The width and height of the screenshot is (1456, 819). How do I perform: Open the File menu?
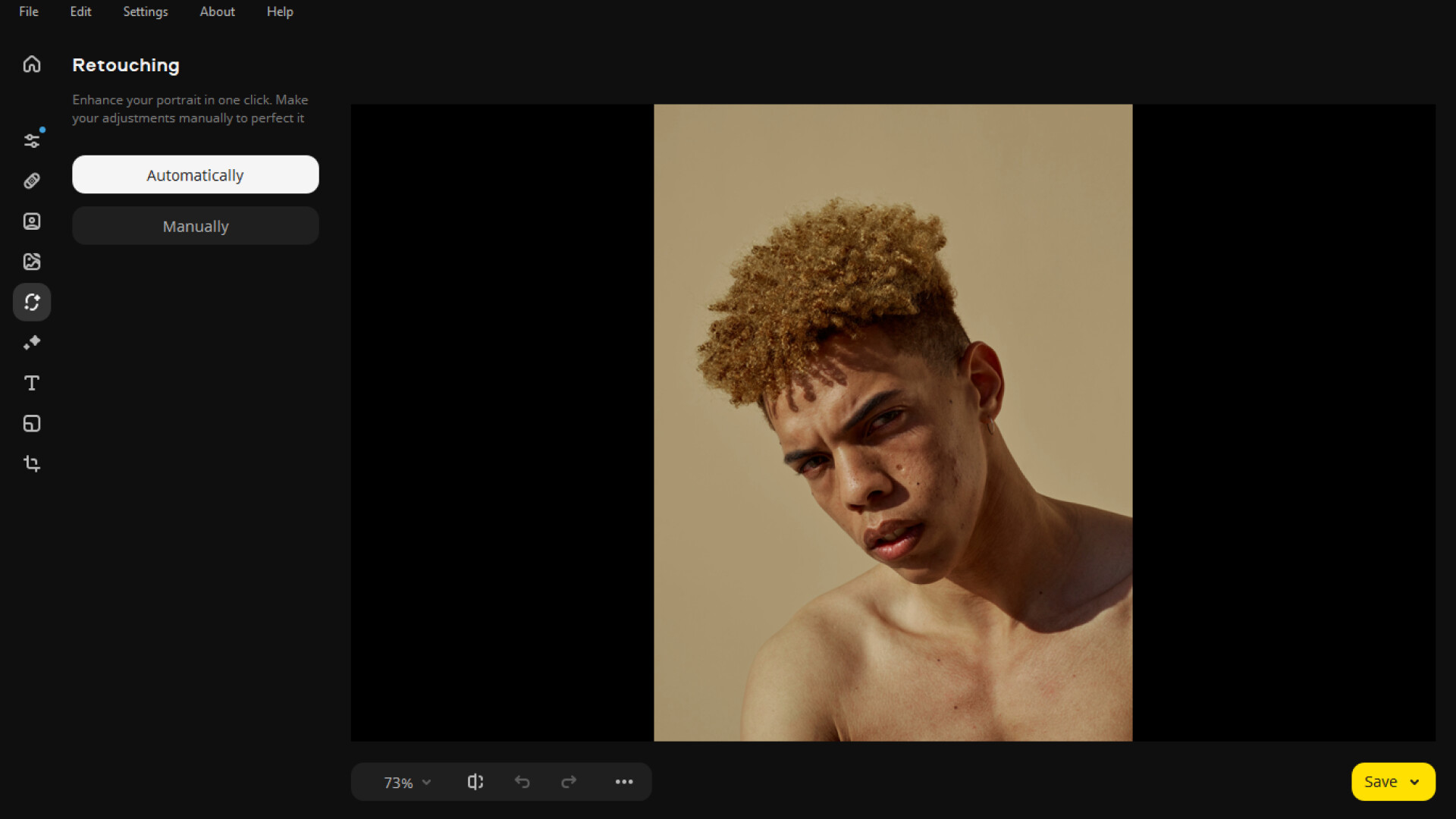(29, 11)
